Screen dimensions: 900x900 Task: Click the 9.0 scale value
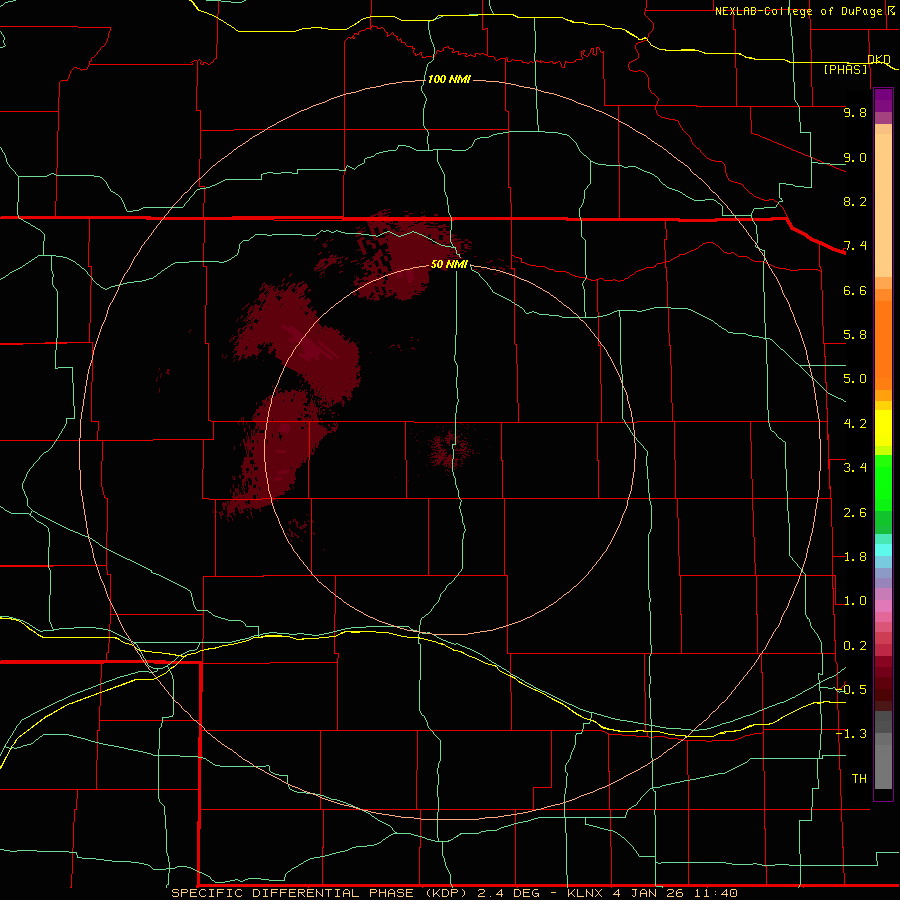click(855, 157)
